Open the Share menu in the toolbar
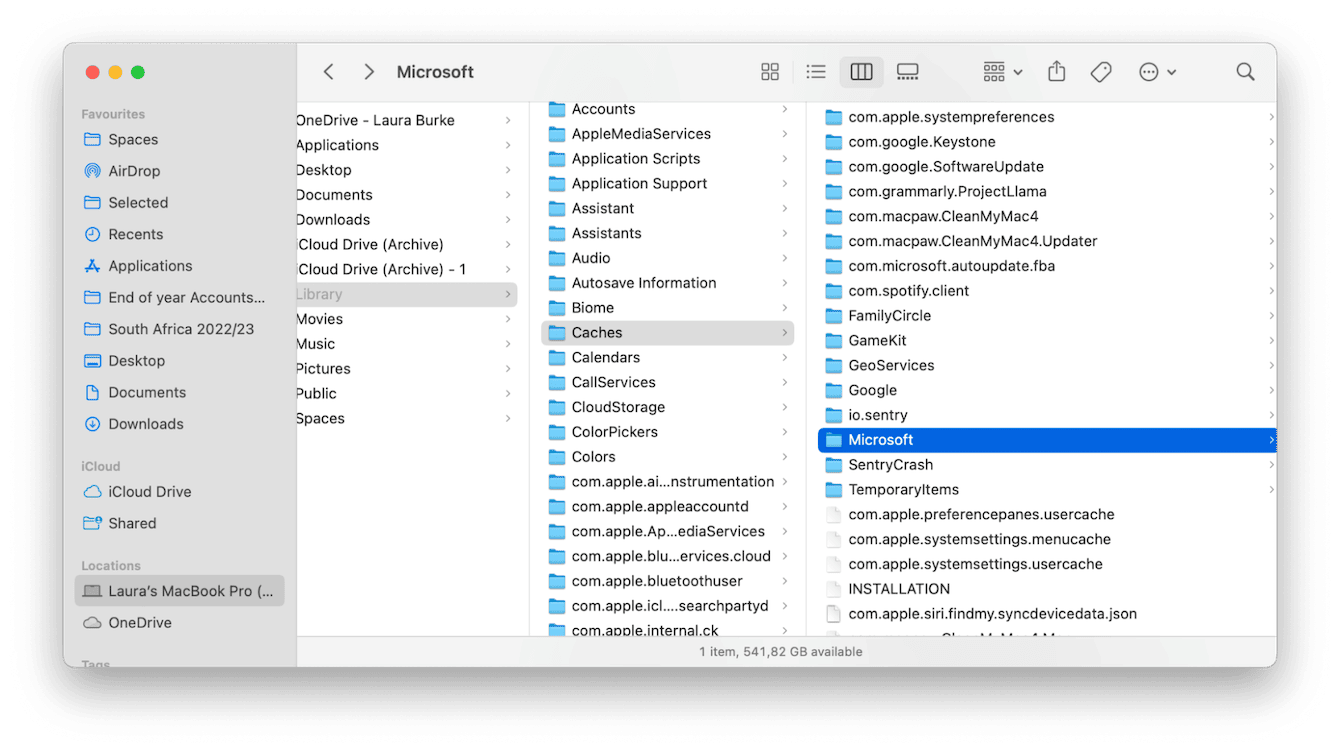The width and height of the screenshot is (1340, 751). click(x=1056, y=71)
